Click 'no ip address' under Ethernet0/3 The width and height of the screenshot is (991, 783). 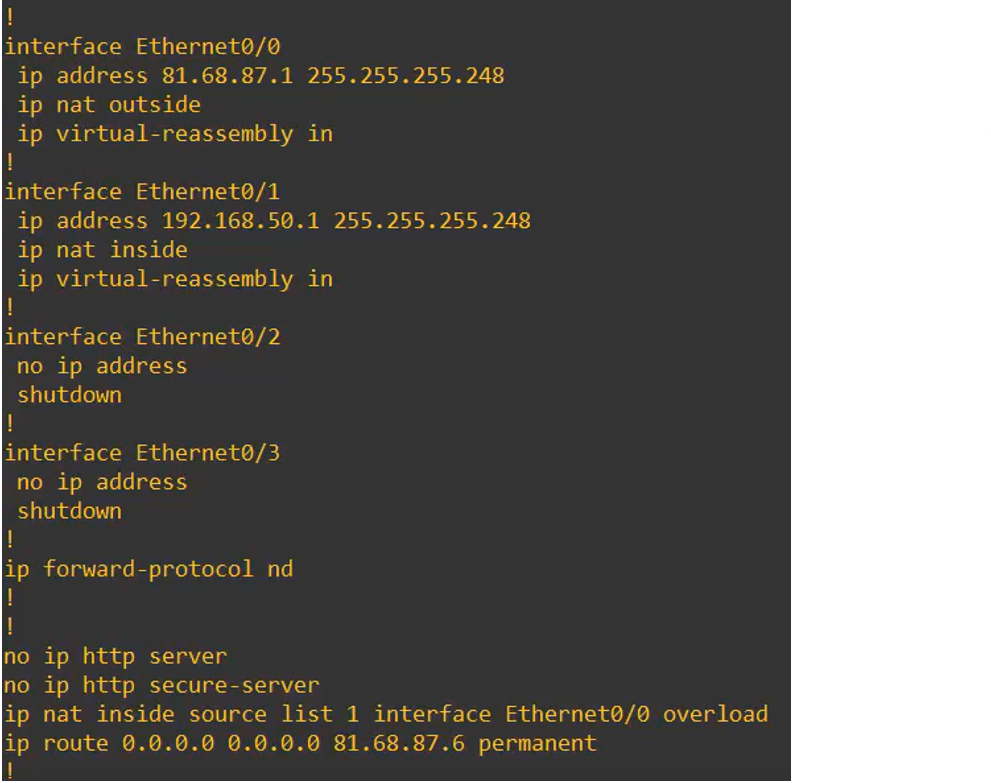[x=102, y=482]
